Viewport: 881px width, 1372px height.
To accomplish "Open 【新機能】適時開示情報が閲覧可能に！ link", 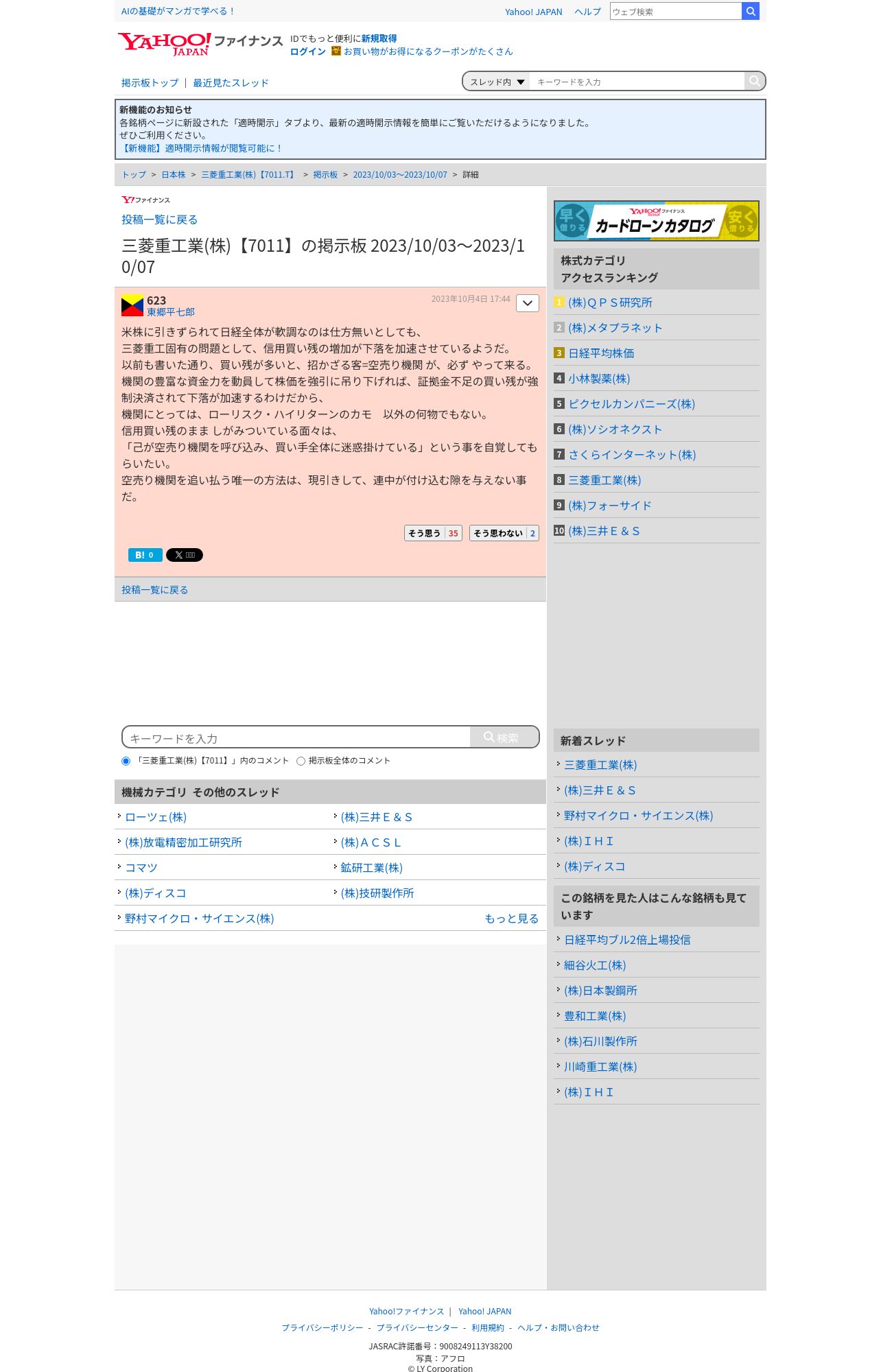I will point(201,148).
